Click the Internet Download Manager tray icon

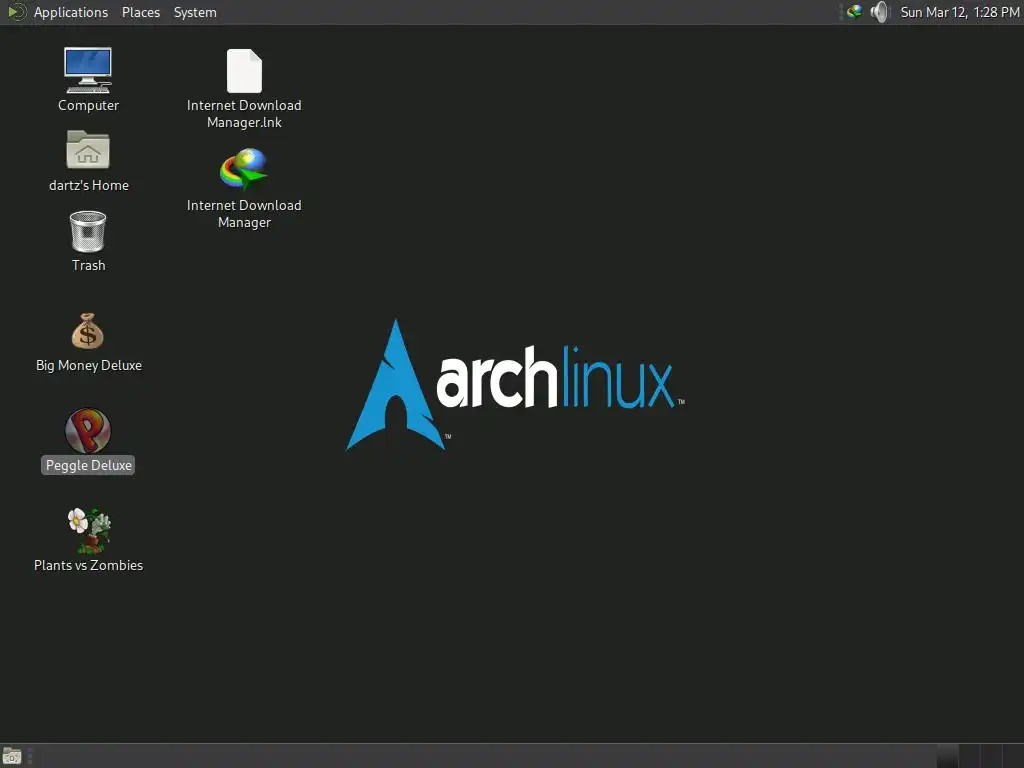(854, 12)
